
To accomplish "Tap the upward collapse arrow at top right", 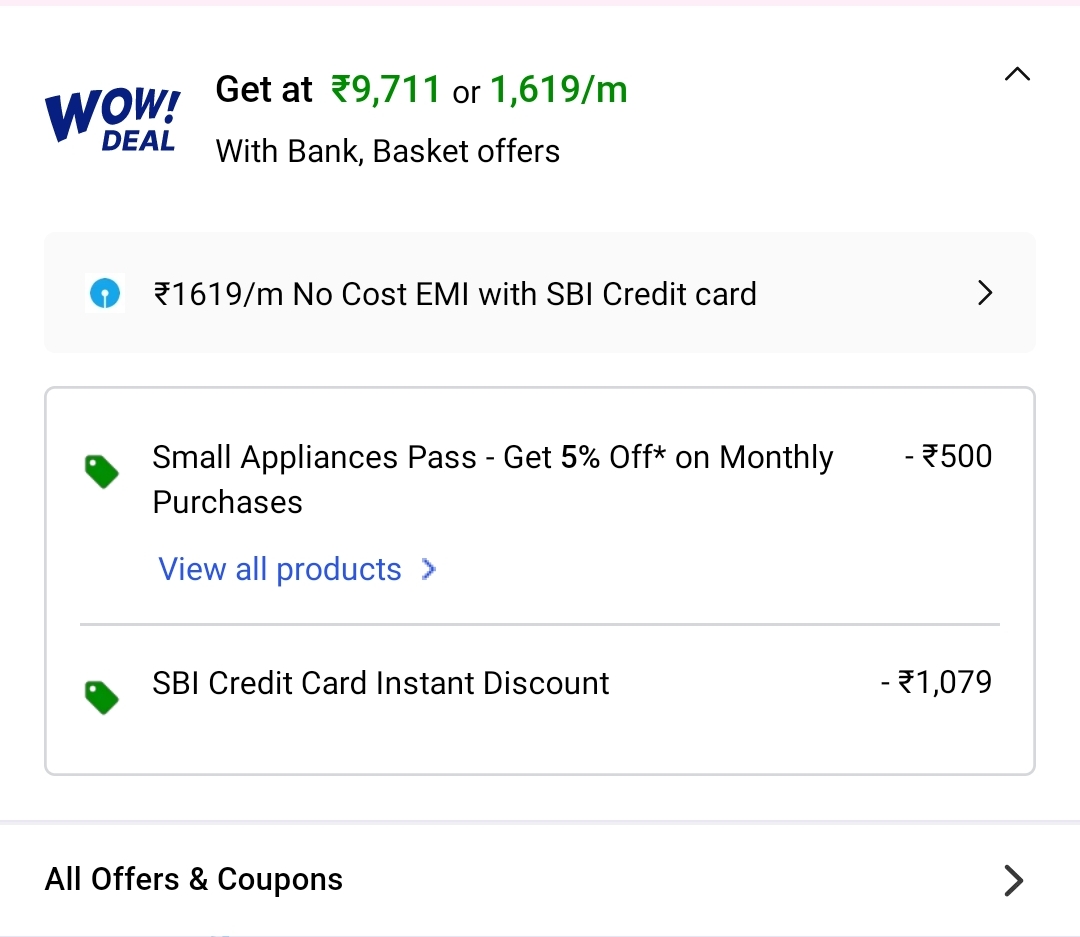I will (x=1017, y=74).
